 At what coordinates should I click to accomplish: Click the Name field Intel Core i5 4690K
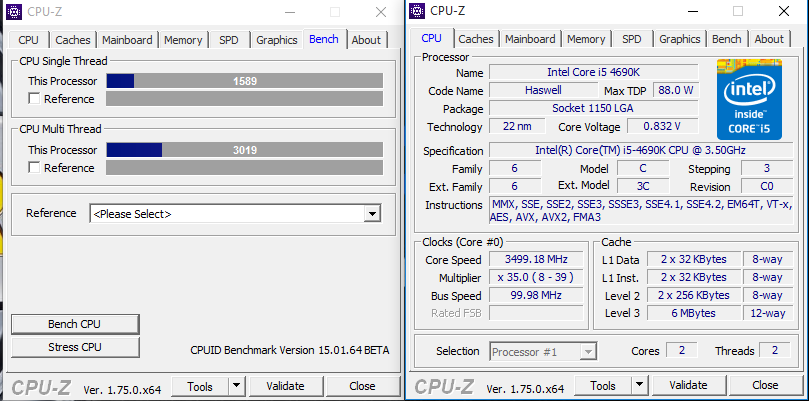[593, 72]
